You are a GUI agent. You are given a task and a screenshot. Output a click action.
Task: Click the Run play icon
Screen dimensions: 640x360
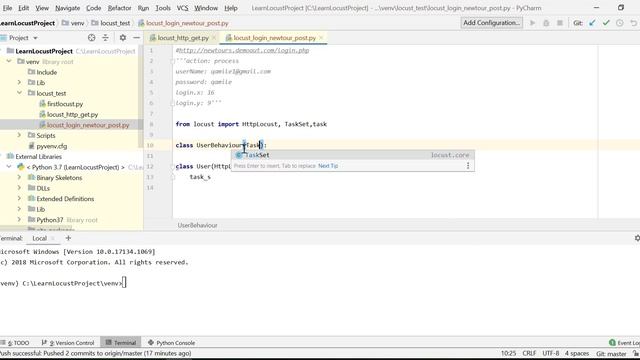[x=532, y=23]
